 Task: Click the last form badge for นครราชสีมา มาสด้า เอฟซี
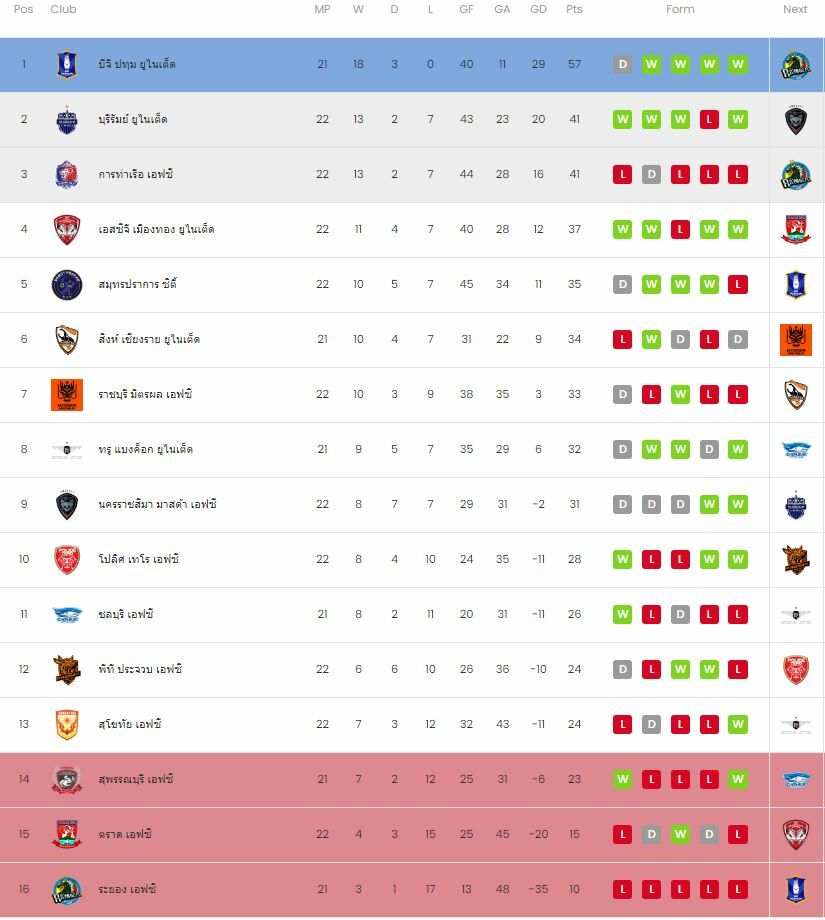738,505
